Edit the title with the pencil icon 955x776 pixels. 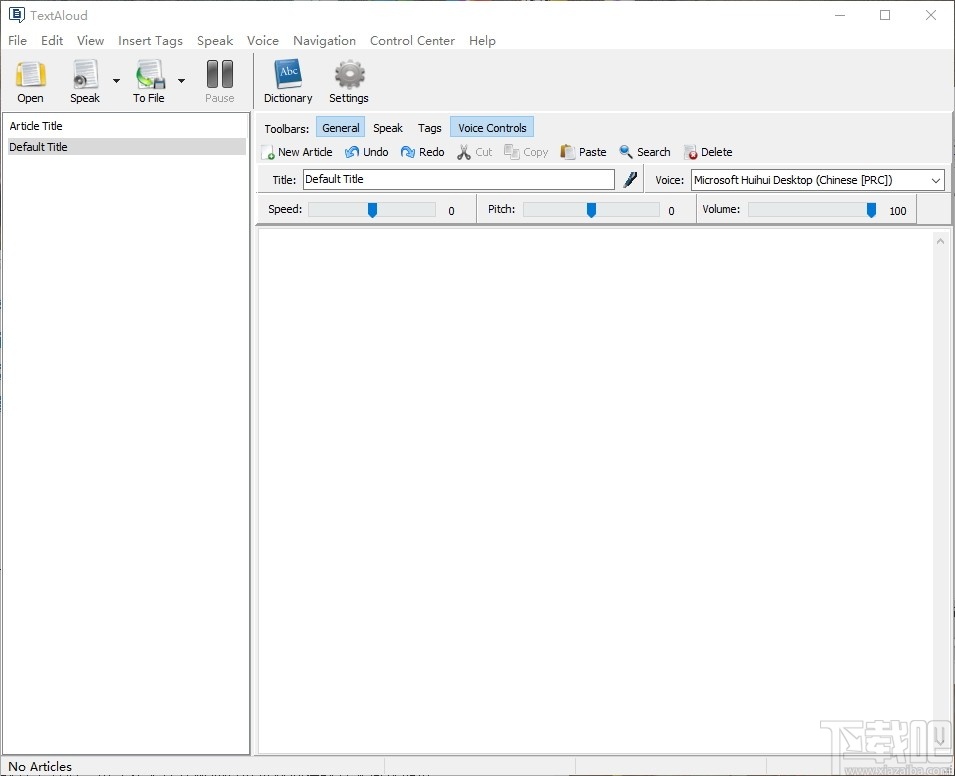pos(630,179)
